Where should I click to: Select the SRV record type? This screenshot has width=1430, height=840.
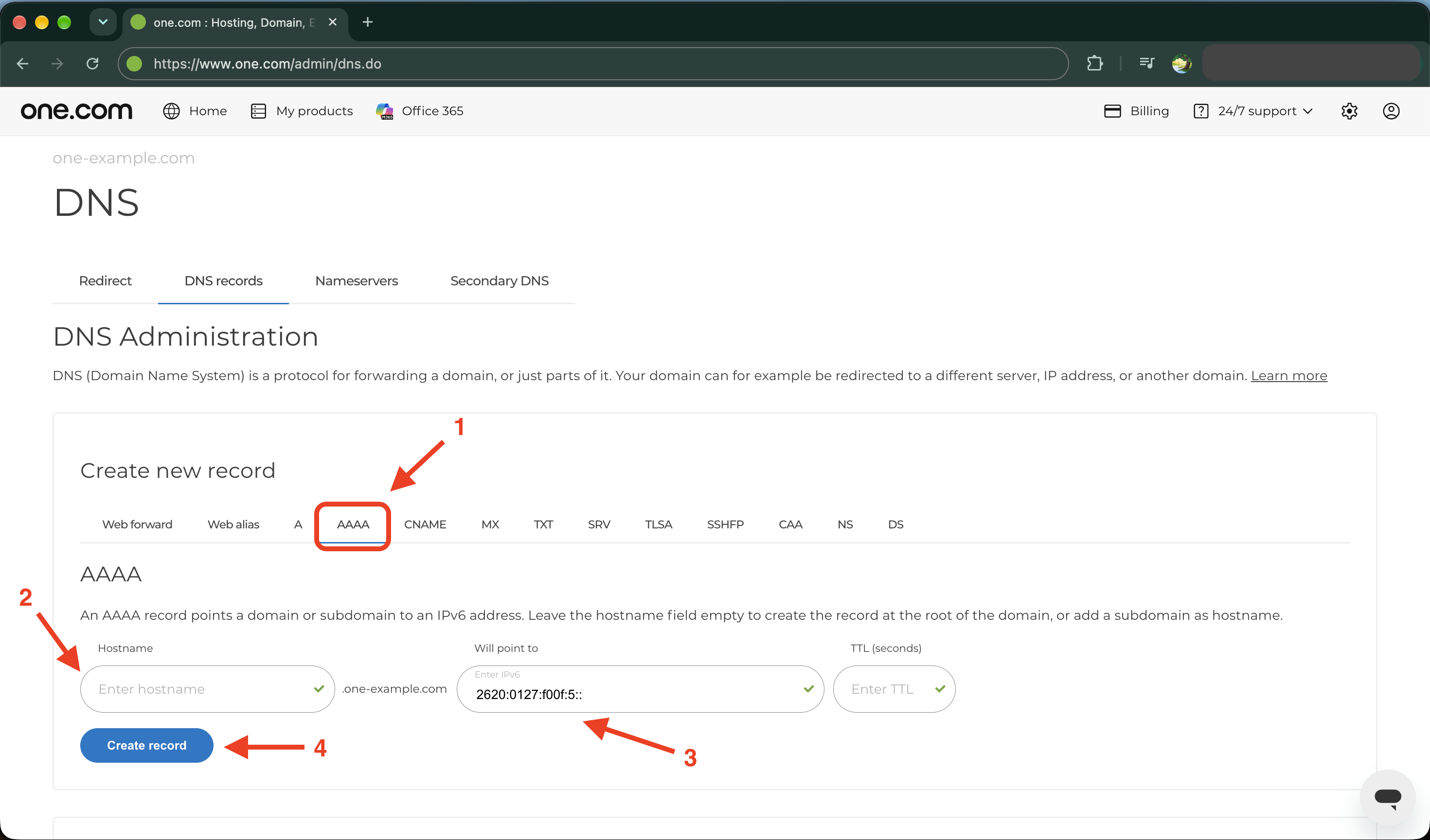[599, 524]
